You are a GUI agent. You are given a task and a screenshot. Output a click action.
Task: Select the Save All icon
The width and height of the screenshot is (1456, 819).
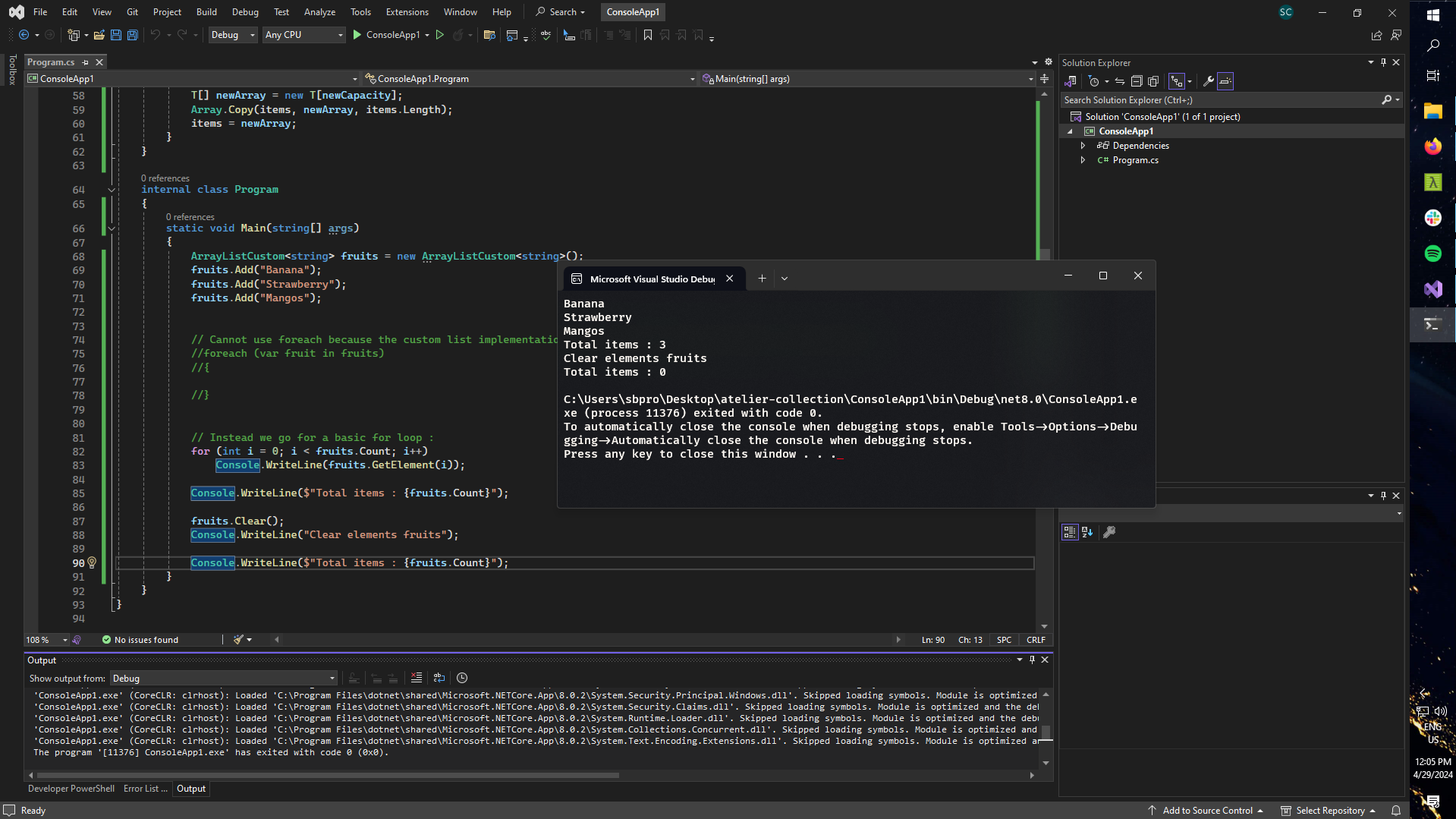[x=132, y=35]
